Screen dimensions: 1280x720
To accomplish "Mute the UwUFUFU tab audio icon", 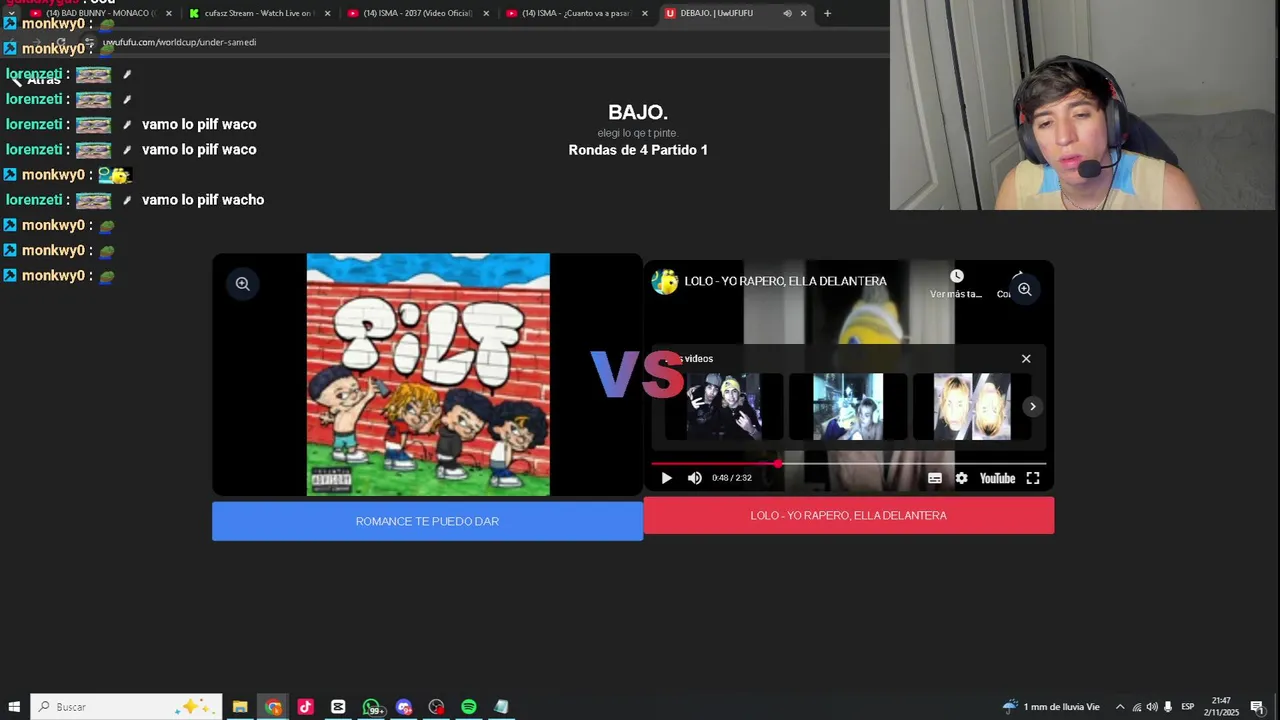I will (x=787, y=13).
